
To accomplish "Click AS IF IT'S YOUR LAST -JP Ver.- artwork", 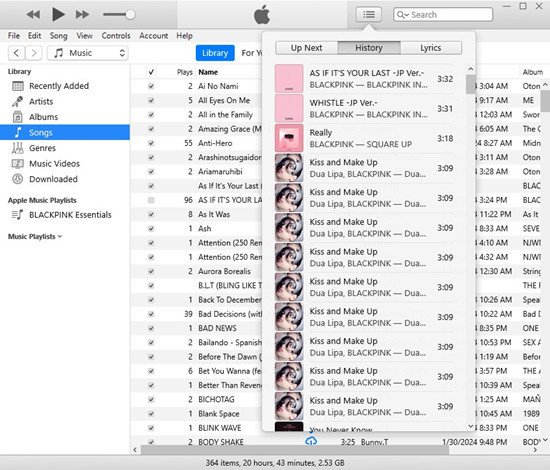I will (289, 78).
